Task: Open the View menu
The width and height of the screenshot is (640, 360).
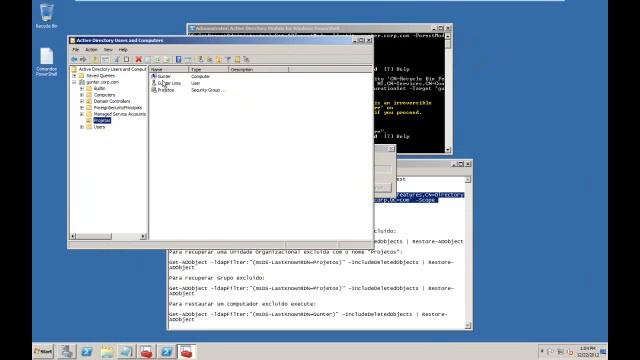Action: pos(108,49)
